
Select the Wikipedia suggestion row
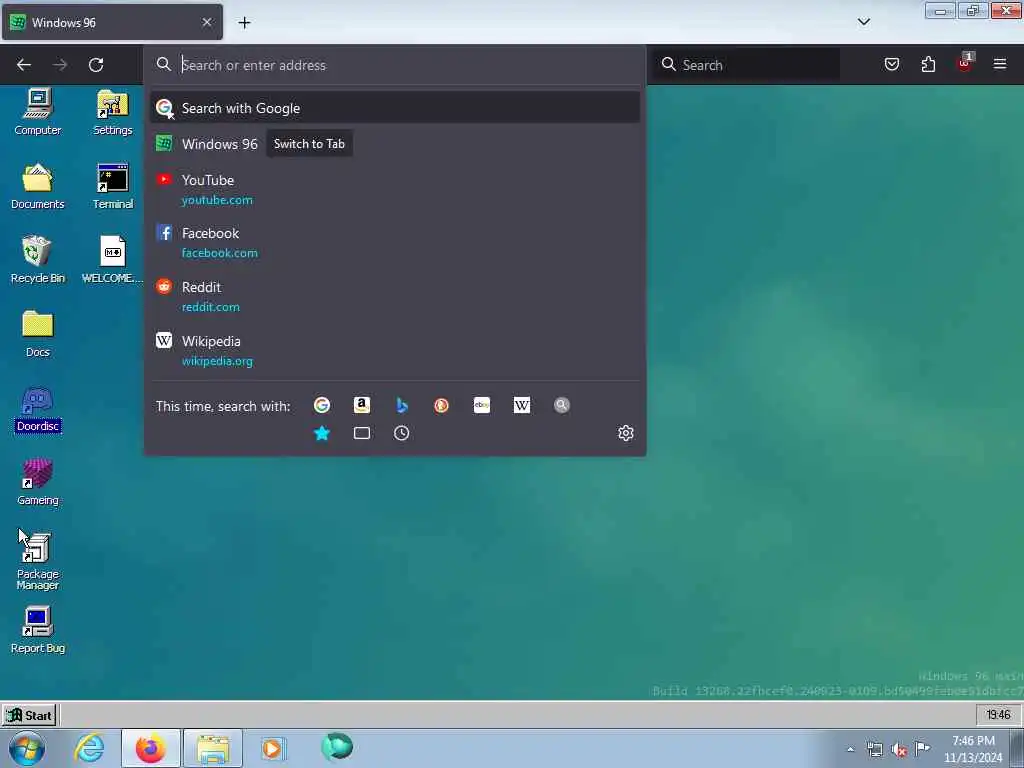click(395, 351)
